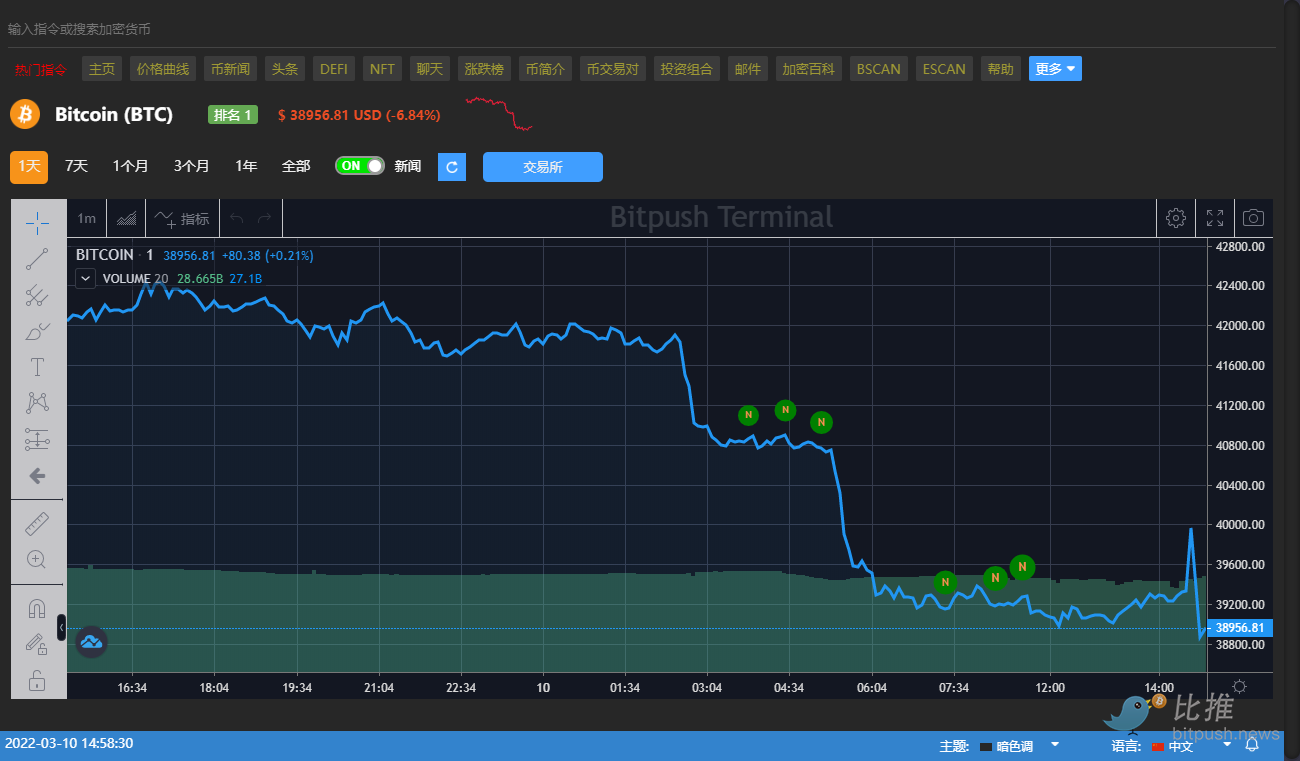Click the Bitcoin logo icon
Screen dimensions: 1300x761
click(x=25, y=114)
